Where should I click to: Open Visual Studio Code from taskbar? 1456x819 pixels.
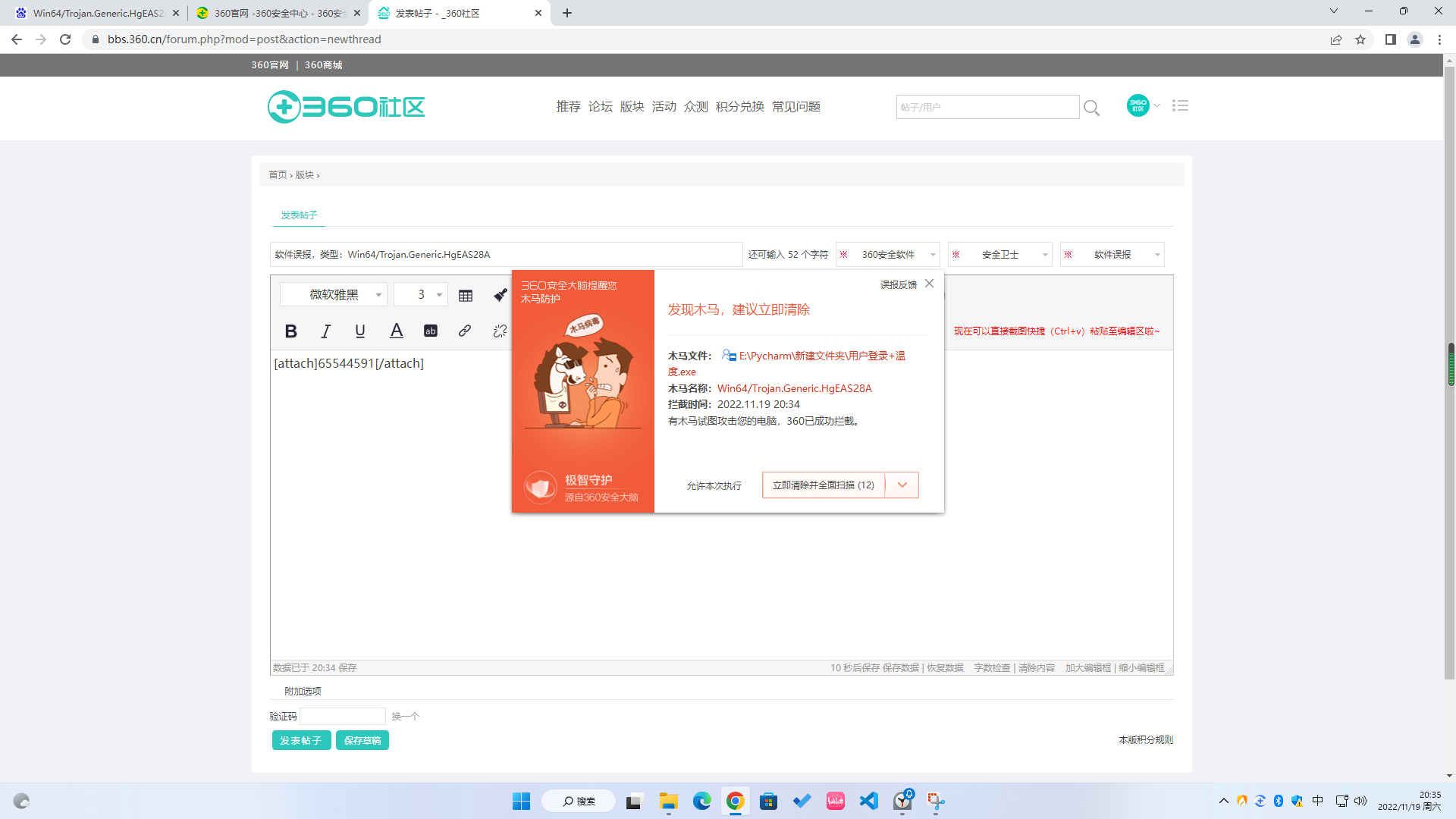868,801
